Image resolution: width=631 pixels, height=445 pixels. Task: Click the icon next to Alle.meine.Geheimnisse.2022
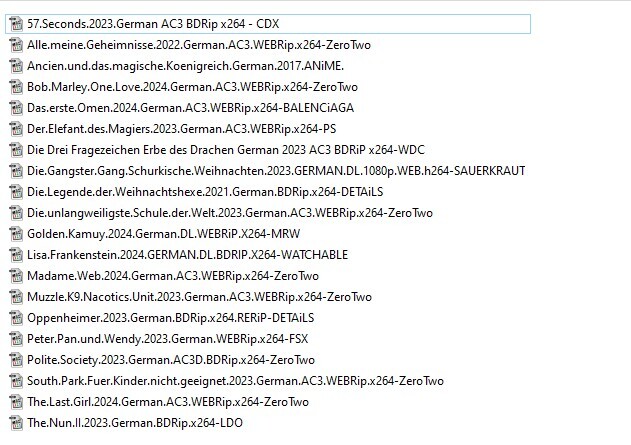coord(16,45)
